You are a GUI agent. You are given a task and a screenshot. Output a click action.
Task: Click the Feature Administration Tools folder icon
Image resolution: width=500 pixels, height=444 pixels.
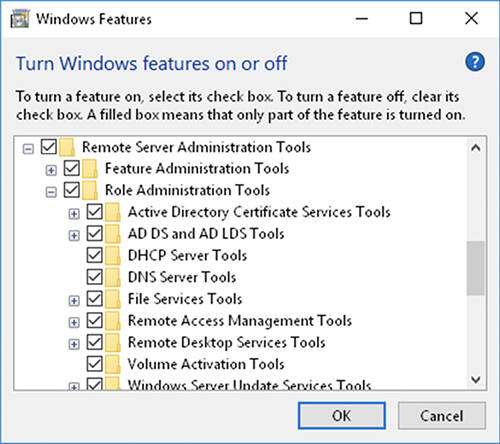pyautogui.click(x=90, y=169)
